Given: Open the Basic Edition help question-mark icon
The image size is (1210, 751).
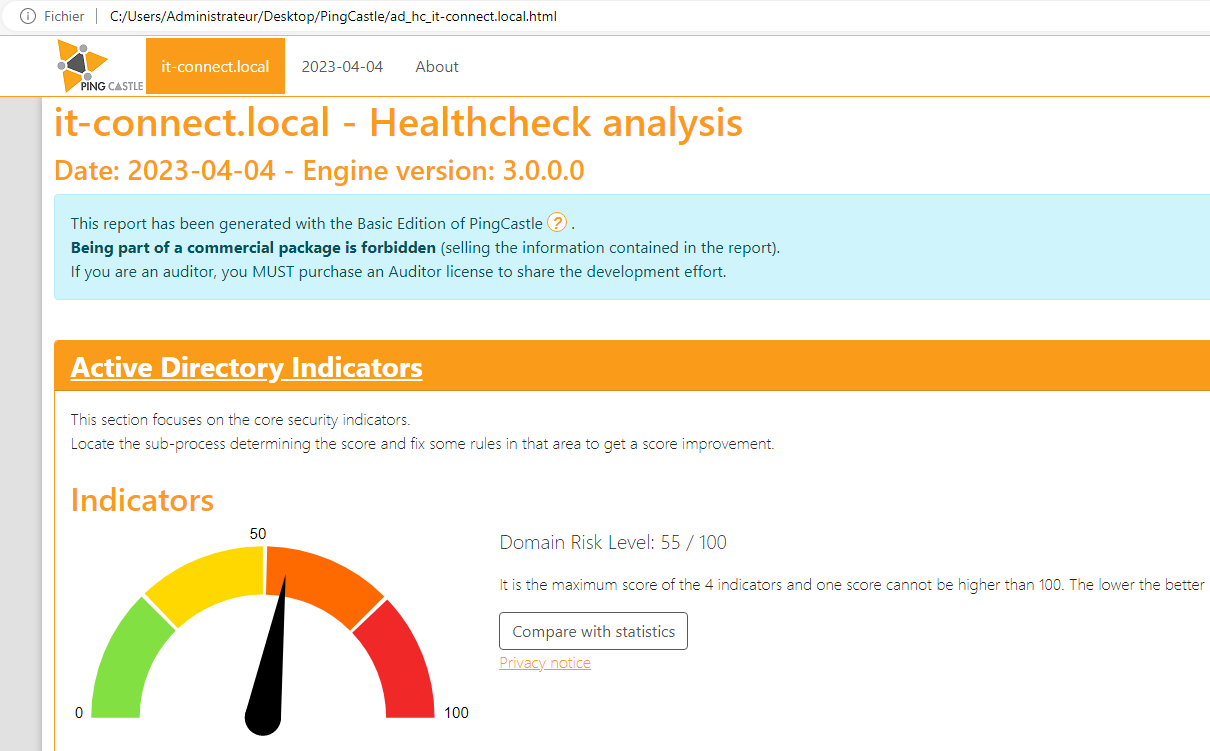Looking at the screenshot, I should 557,222.
